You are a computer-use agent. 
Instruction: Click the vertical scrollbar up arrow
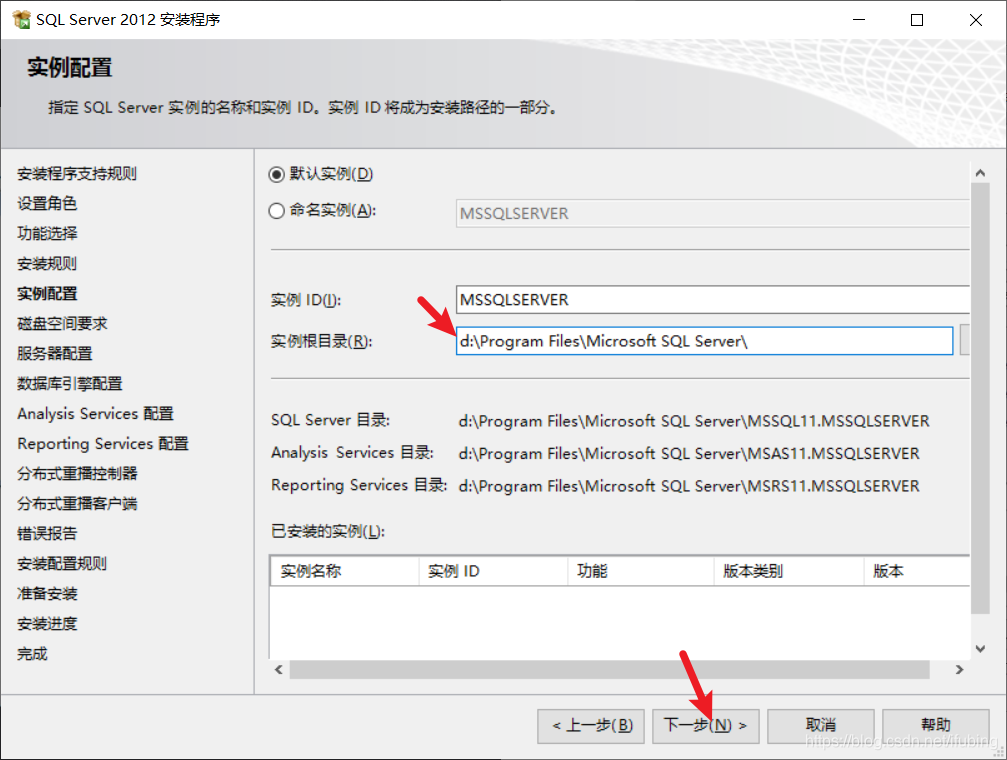pyautogui.click(x=980, y=173)
